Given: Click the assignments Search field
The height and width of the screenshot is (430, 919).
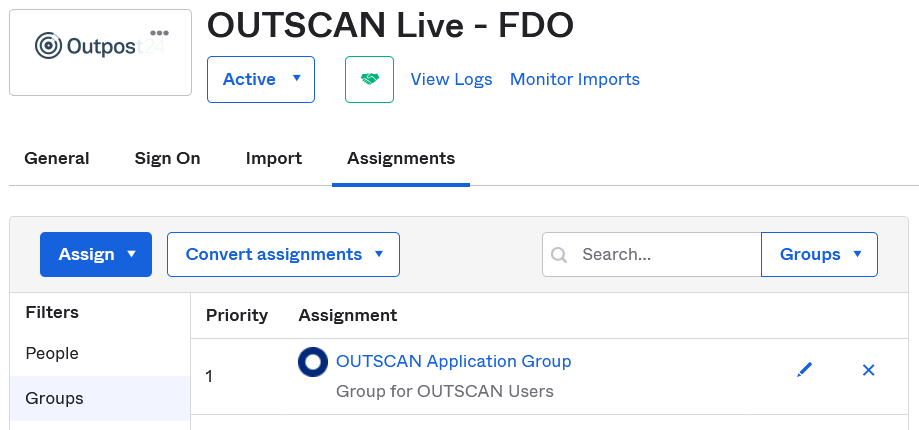Looking at the screenshot, I should pyautogui.click(x=665, y=254).
